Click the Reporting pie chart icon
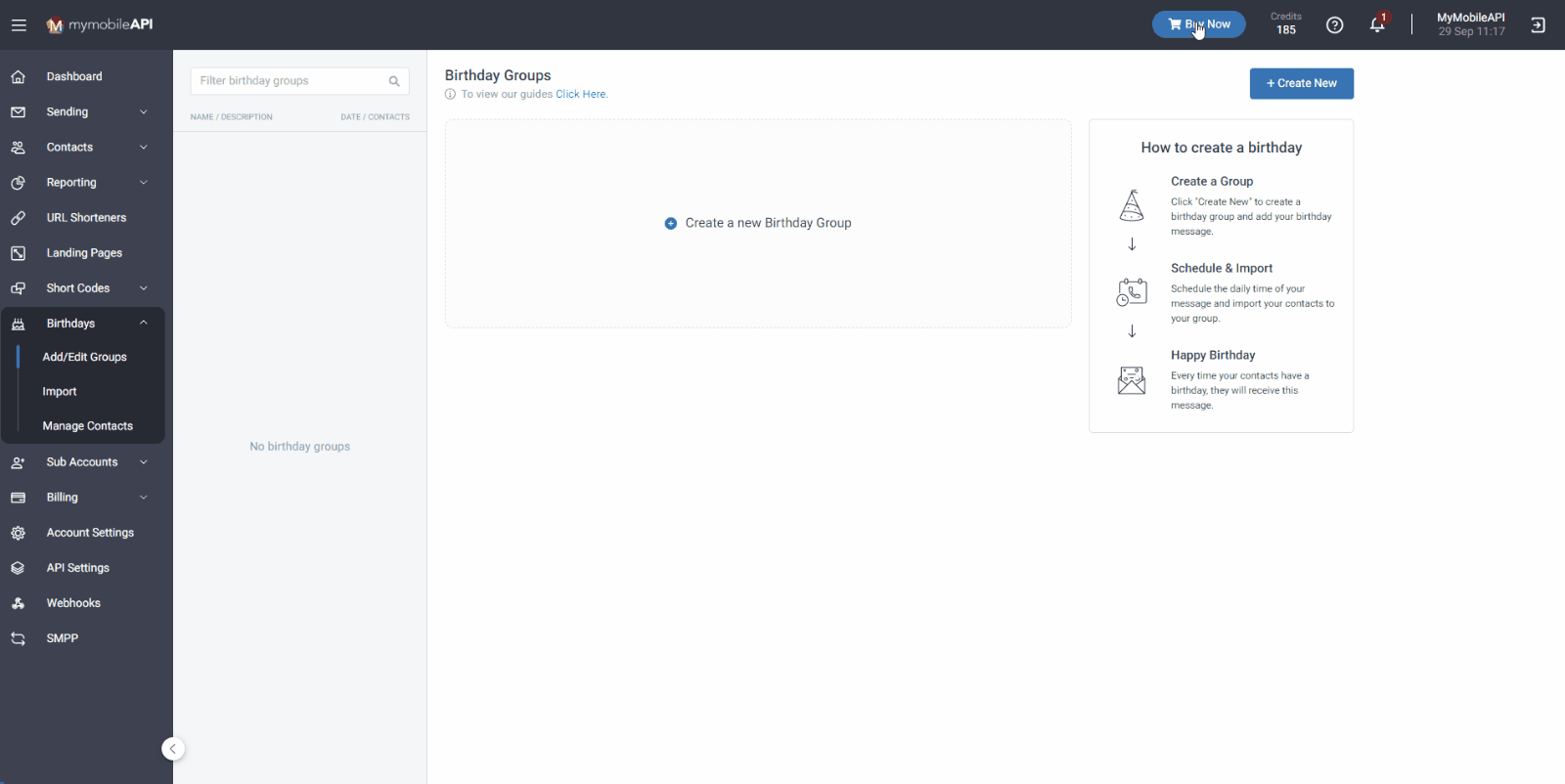Screen dimensions: 1565x784 coord(18,182)
